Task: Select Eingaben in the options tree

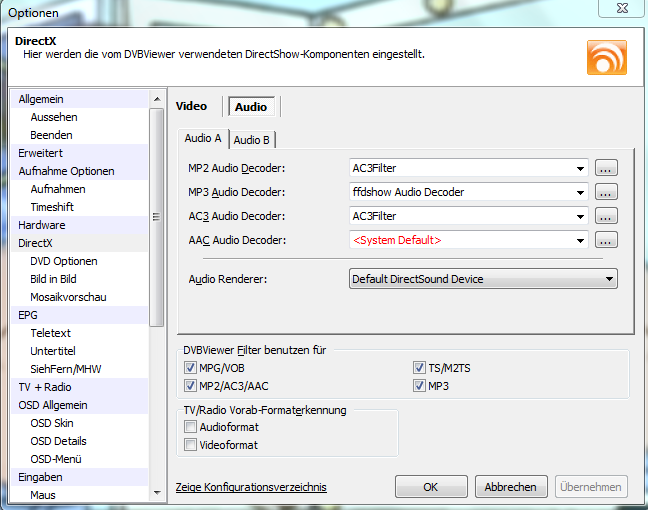Action: (x=79, y=477)
